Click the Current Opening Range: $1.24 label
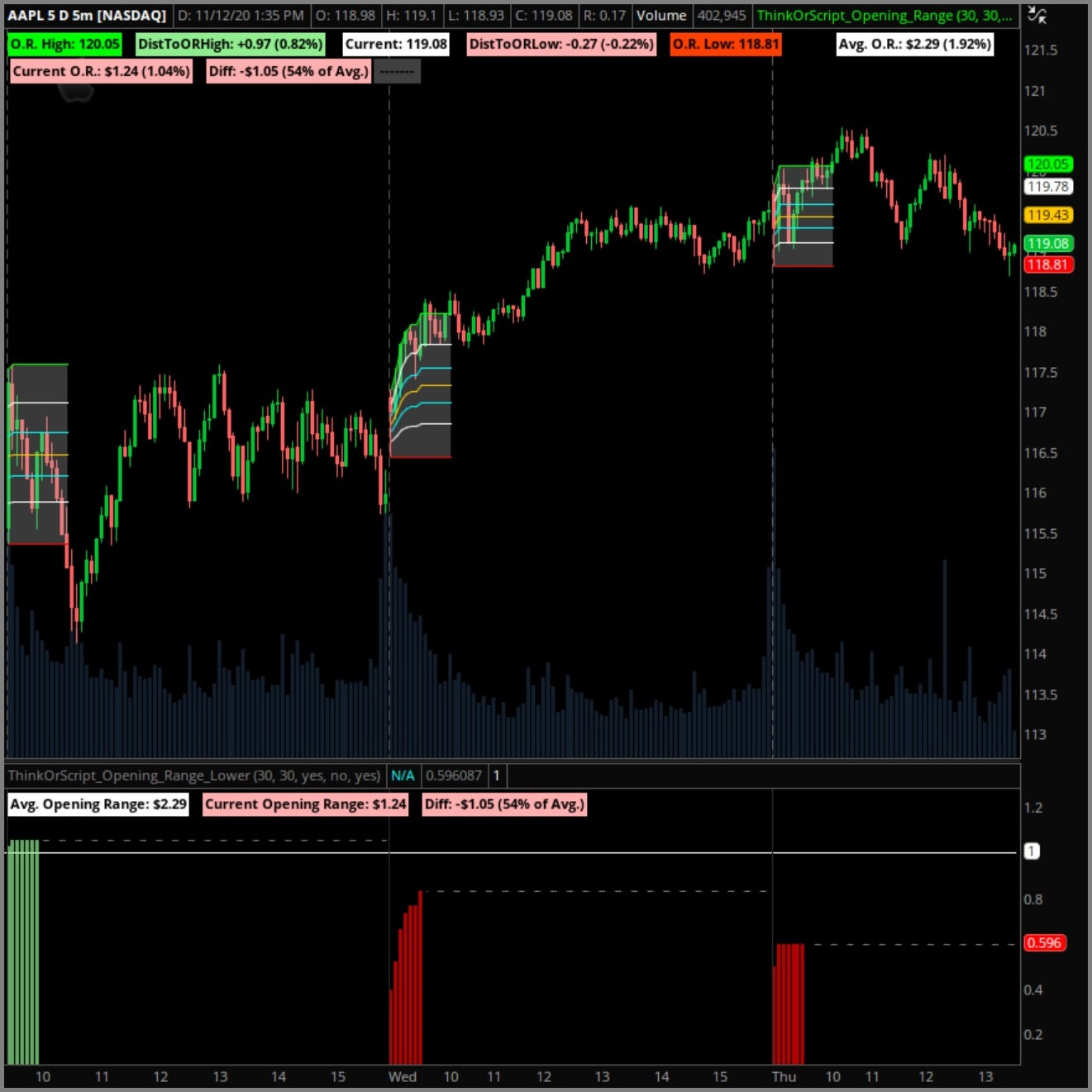This screenshot has width=1092, height=1092. click(x=306, y=804)
